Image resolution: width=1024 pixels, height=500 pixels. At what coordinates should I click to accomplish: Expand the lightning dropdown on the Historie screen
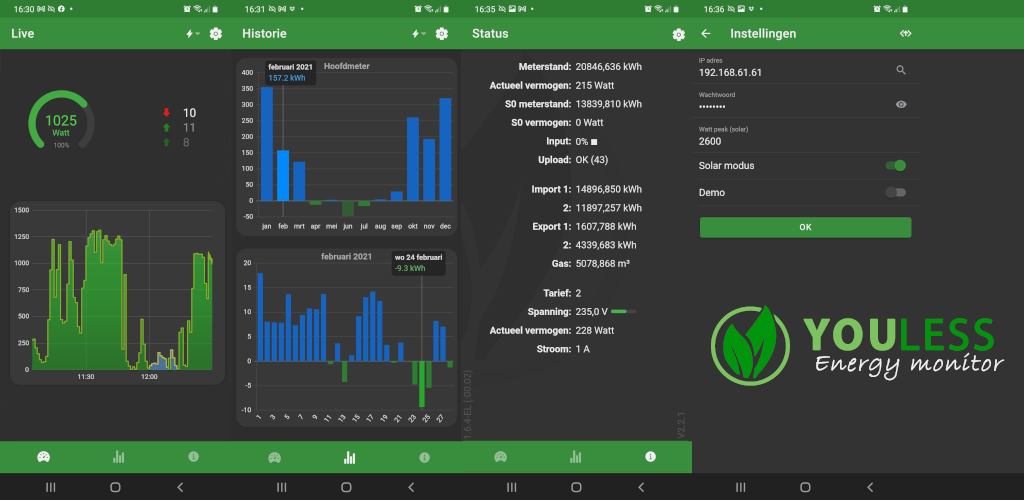[x=419, y=34]
